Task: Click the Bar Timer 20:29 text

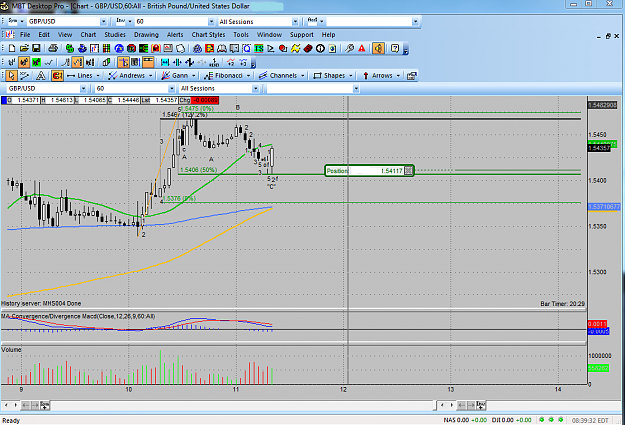Action: pos(562,304)
